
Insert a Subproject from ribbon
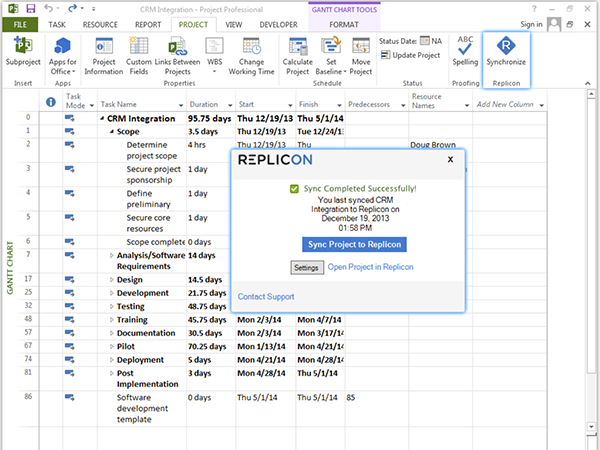coord(23,52)
